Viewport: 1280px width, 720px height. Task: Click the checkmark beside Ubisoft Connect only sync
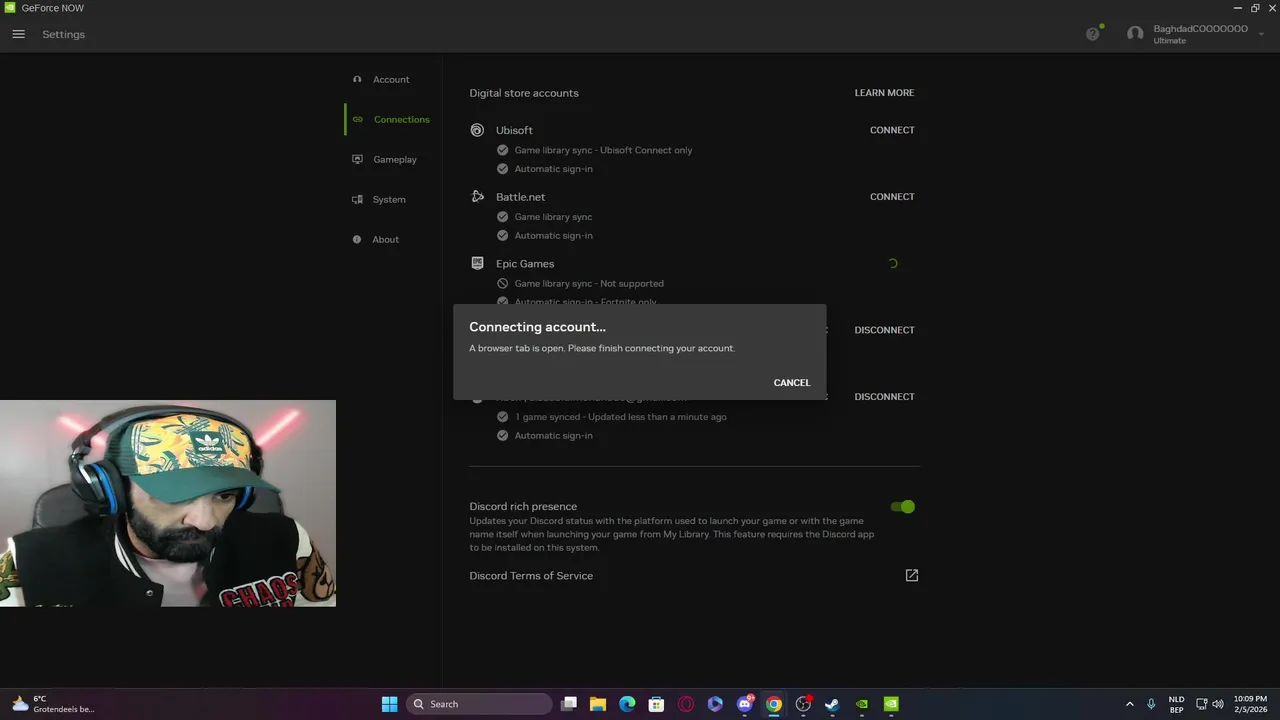pos(503,150)
